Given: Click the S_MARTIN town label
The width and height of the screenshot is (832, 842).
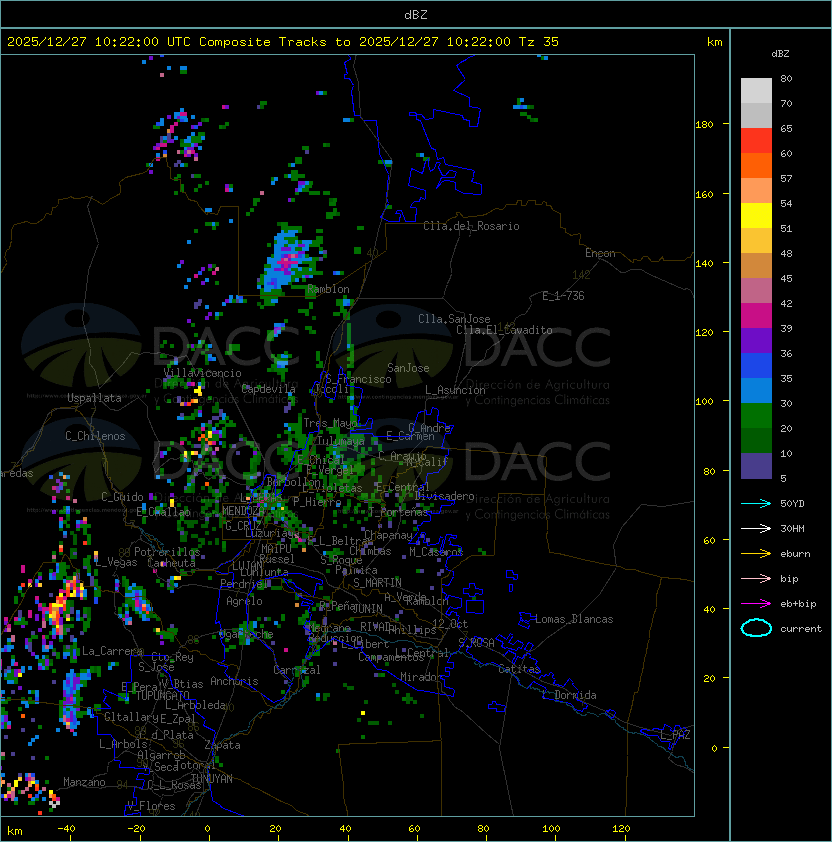Looking at the screenshot, I should click(377, 582).
